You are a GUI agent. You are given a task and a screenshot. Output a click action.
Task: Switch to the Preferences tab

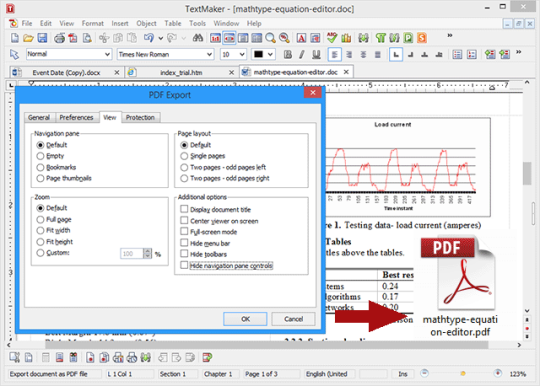tap(76, 117)
